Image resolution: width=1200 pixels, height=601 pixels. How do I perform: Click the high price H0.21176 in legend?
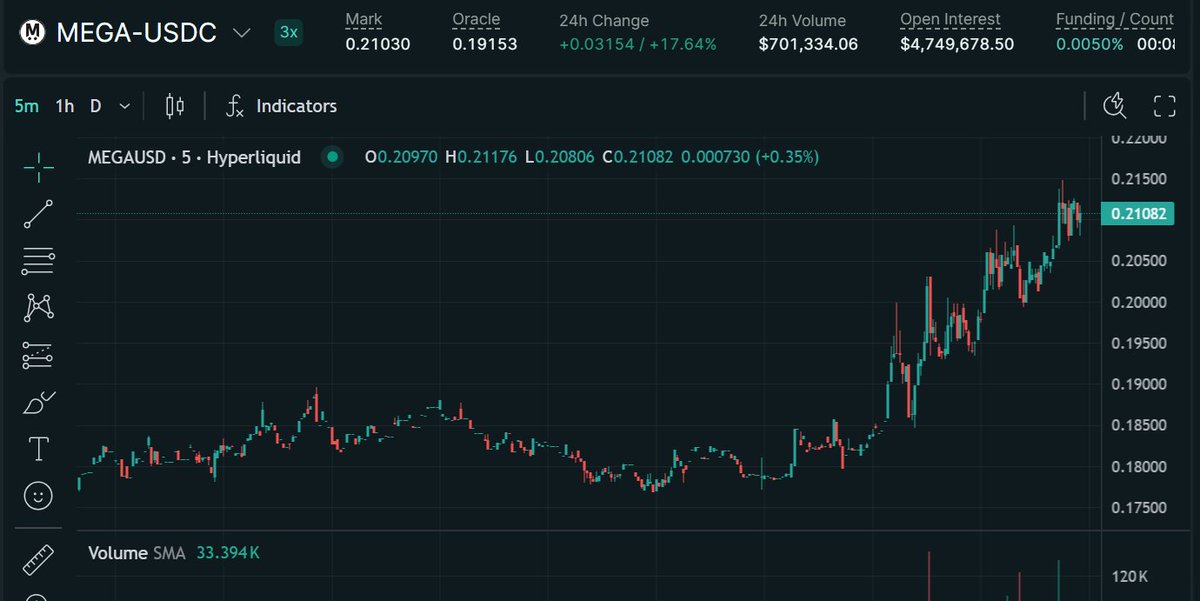[481, 157]
